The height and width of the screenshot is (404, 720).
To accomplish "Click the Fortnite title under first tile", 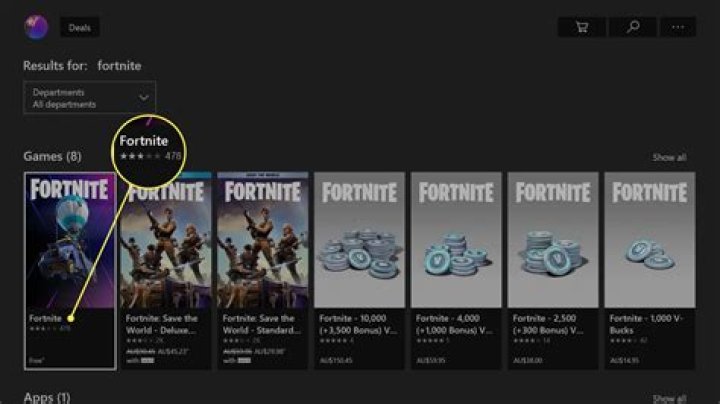I will click(45, 318).
